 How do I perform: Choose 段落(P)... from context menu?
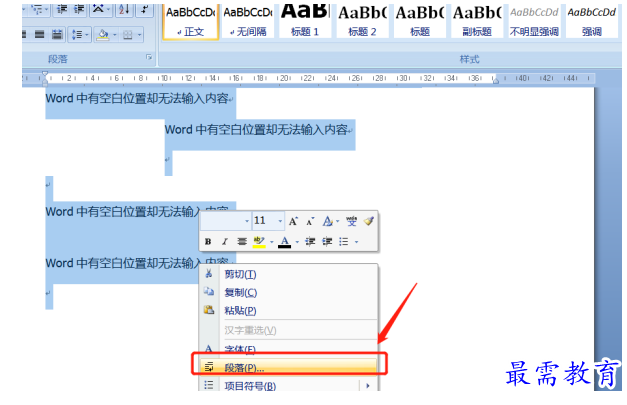pyautogui.click(x=244, y=367)
